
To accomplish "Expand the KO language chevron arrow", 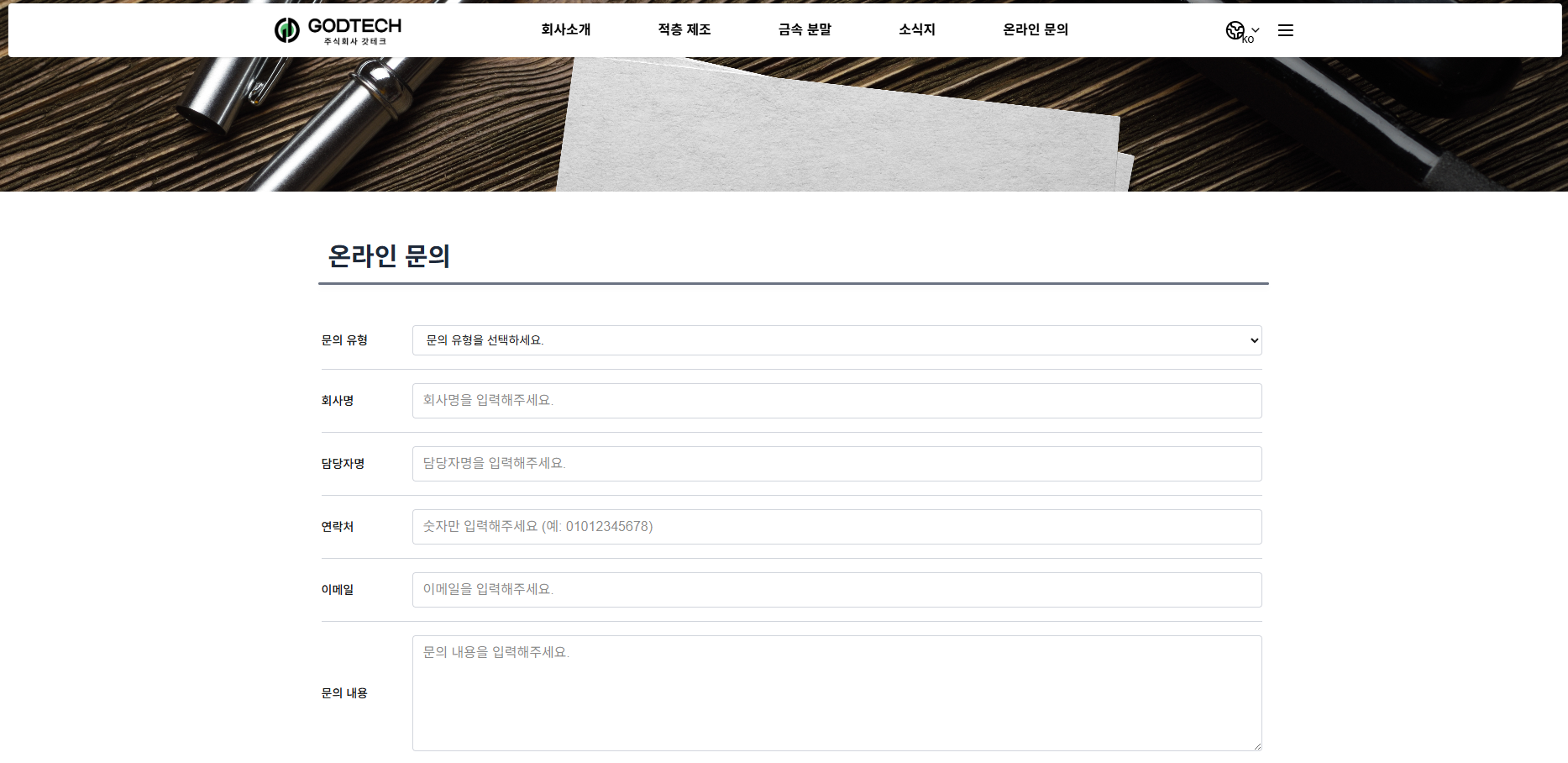I will [x=1256, y=30].
